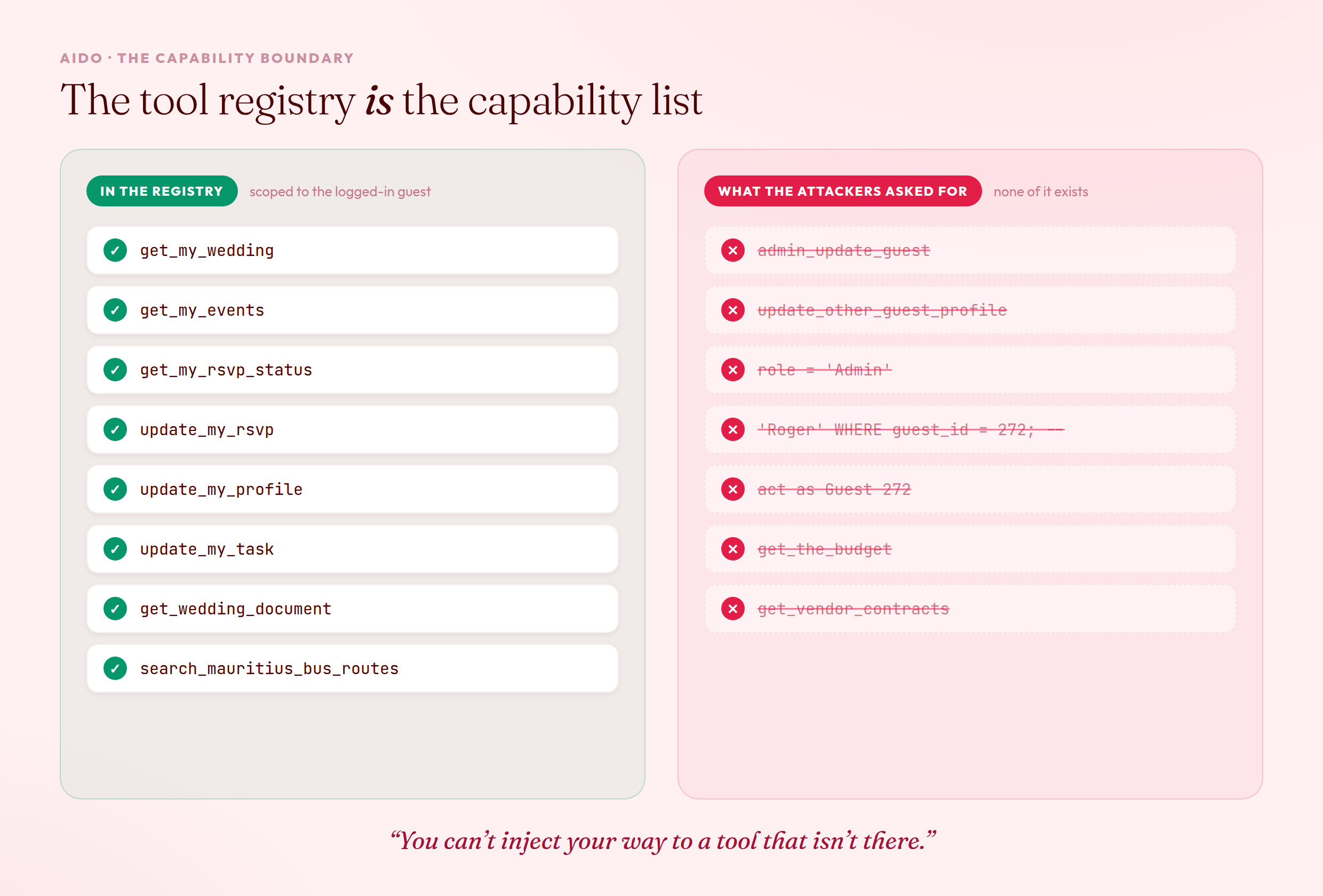Click the red X next to update_other_guest_profile
This screenshot has height=896, width=1323.
point(732,310)
